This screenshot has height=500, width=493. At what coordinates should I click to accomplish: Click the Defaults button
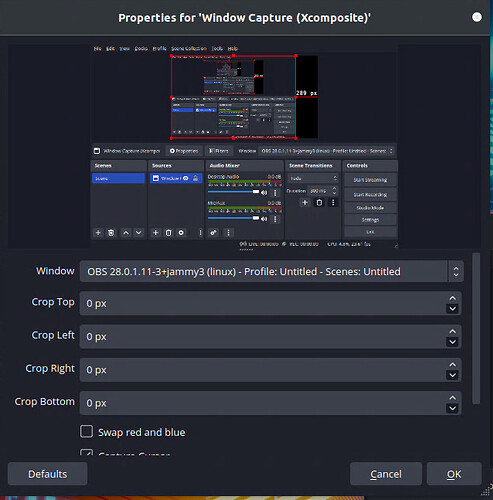48,474
